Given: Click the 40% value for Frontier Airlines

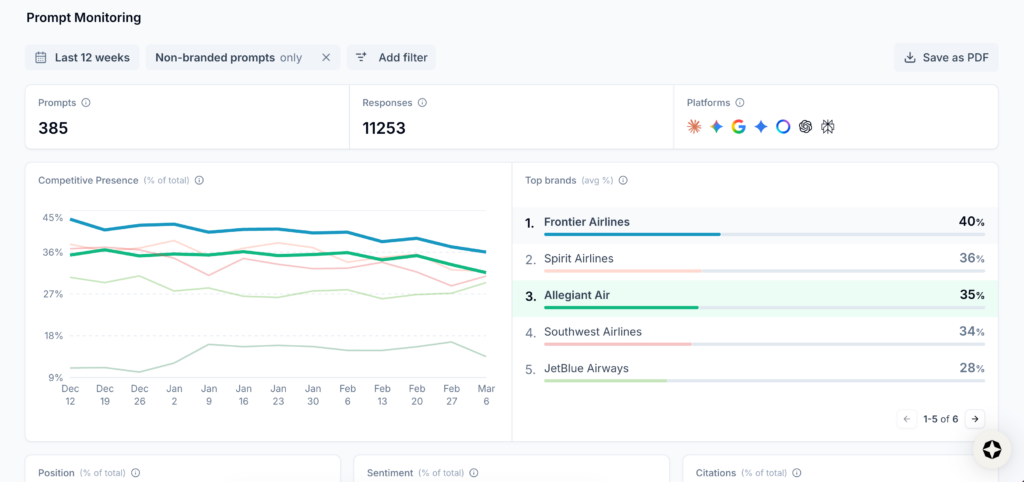Looking at the screenshot, I should [971, 221].
